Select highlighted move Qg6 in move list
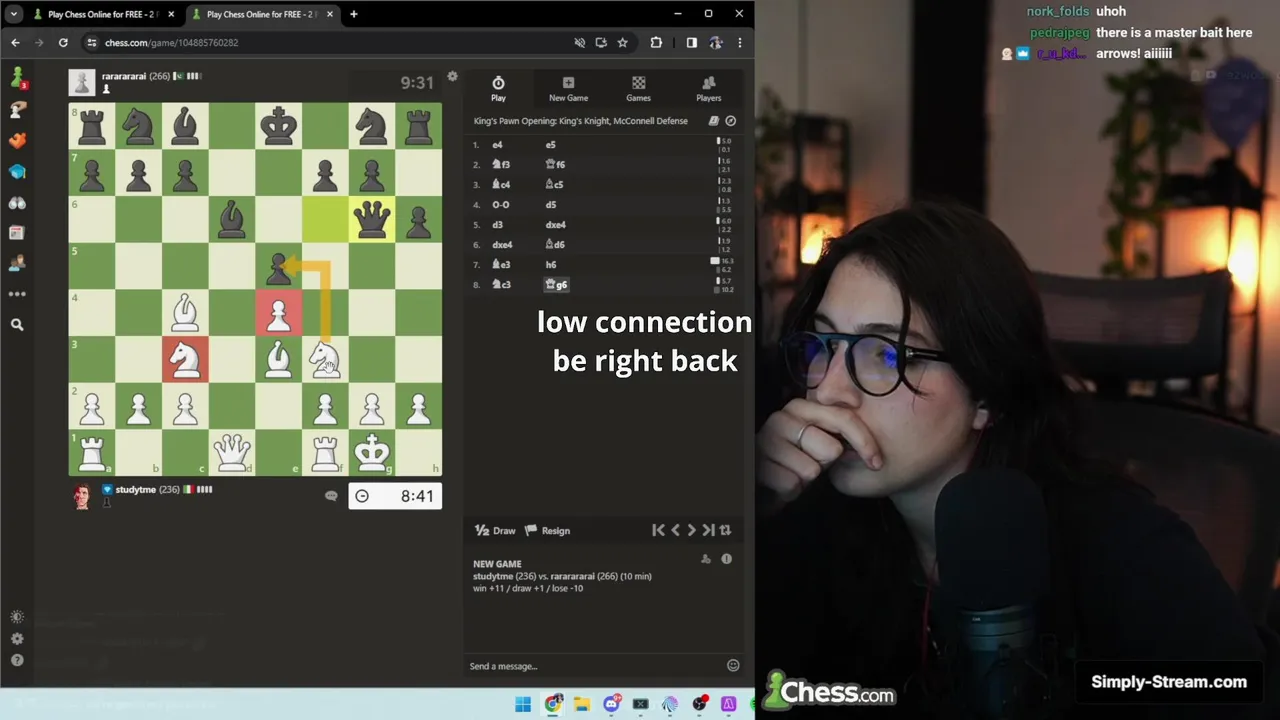 (x=556, y=285)
